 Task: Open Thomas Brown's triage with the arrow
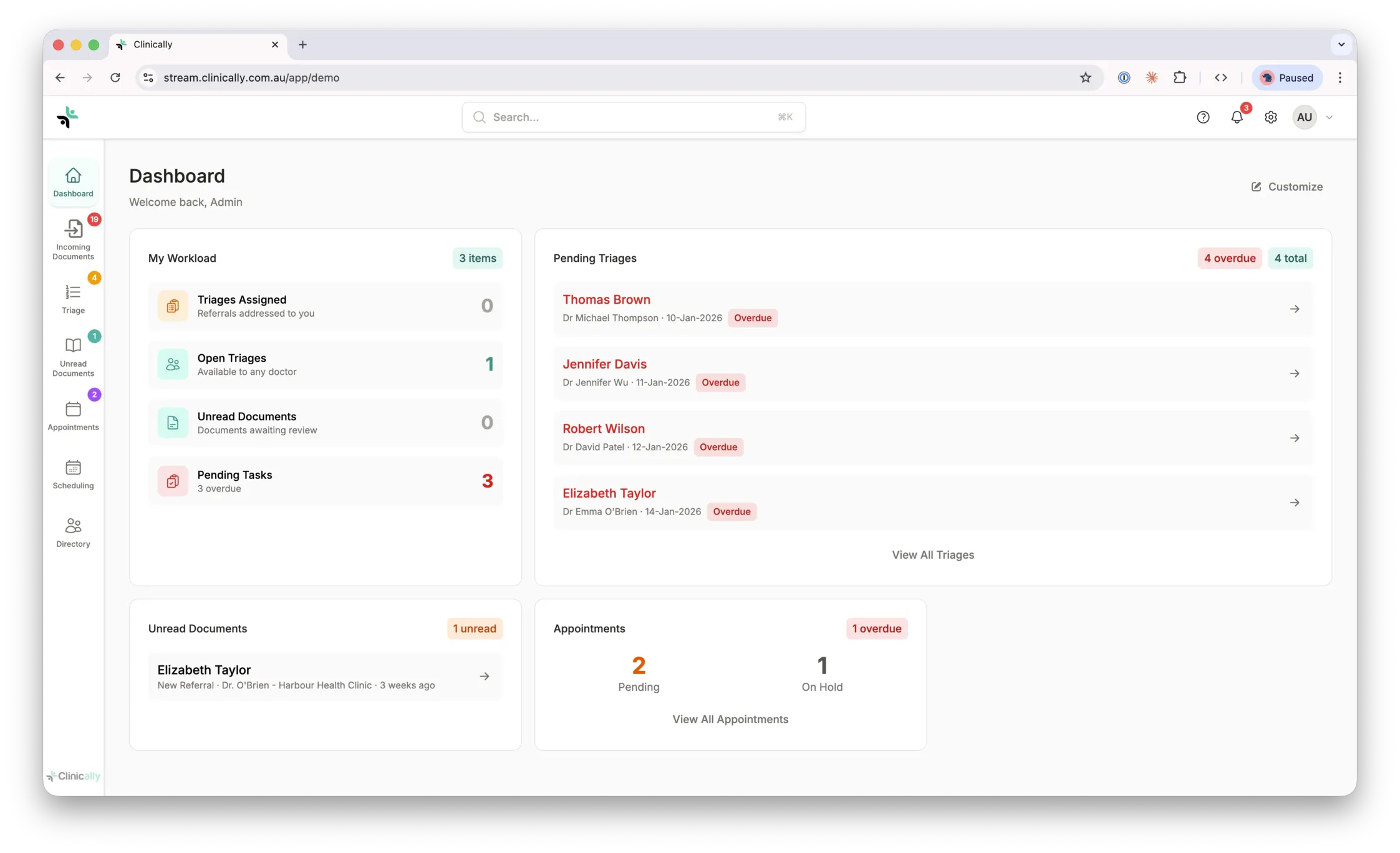click(1295, 309)
